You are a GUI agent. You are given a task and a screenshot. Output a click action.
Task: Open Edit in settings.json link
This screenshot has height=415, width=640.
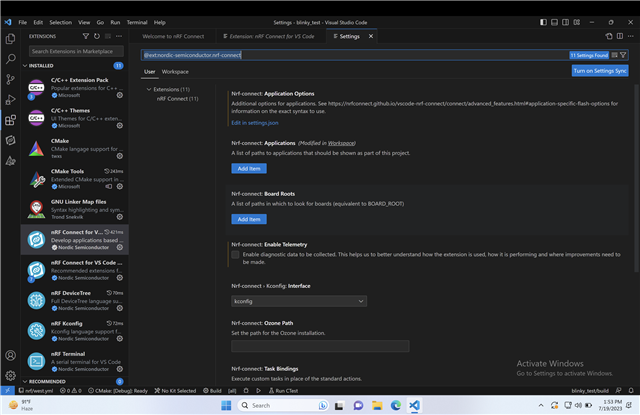(x=255, y=123)
